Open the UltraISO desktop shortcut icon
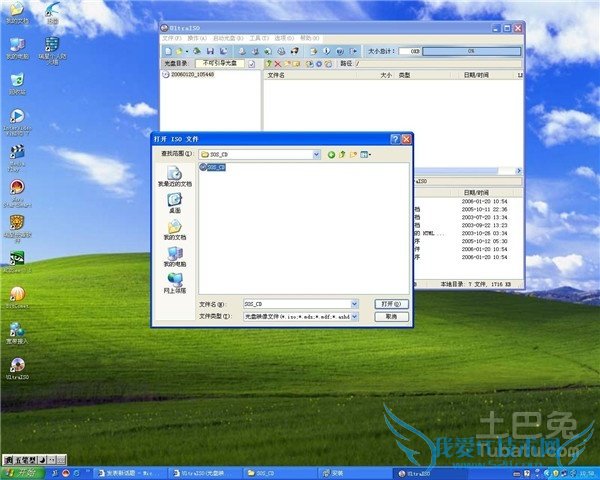 (x=17, y=369)
